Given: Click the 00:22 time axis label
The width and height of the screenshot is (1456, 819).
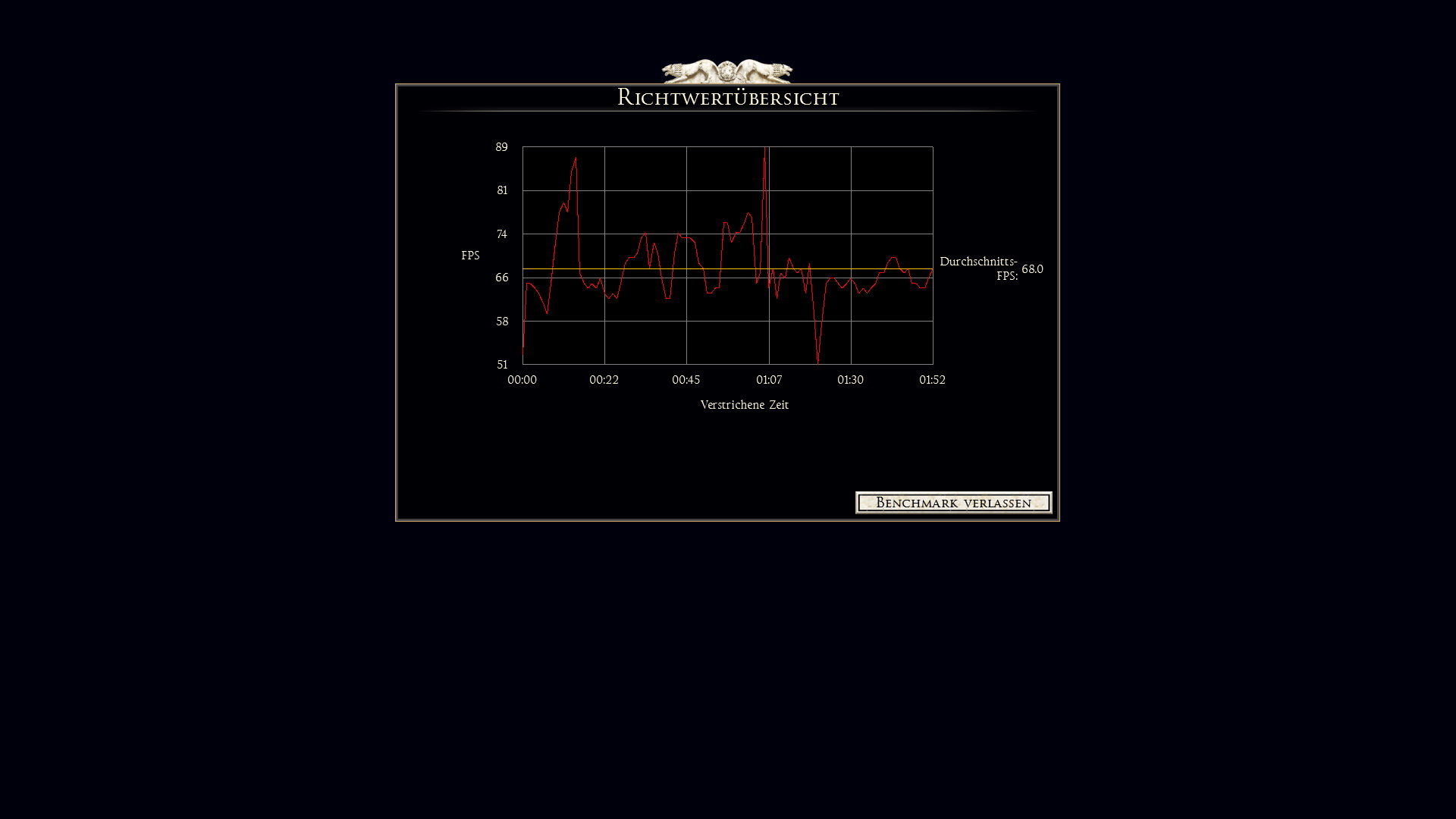Looking at the screenshot, I should pyautogui.click(x=604, y=380).
